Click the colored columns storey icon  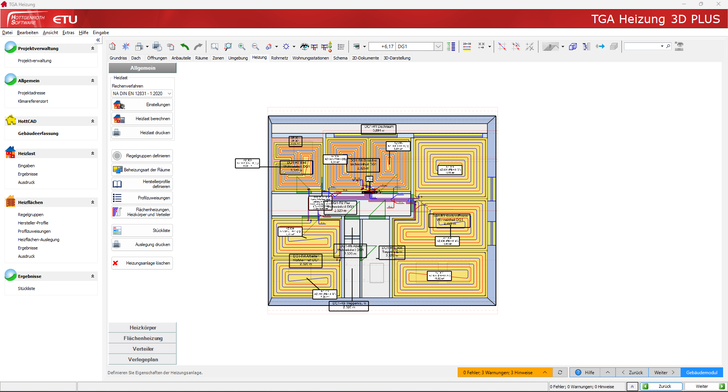pos(451,46)
